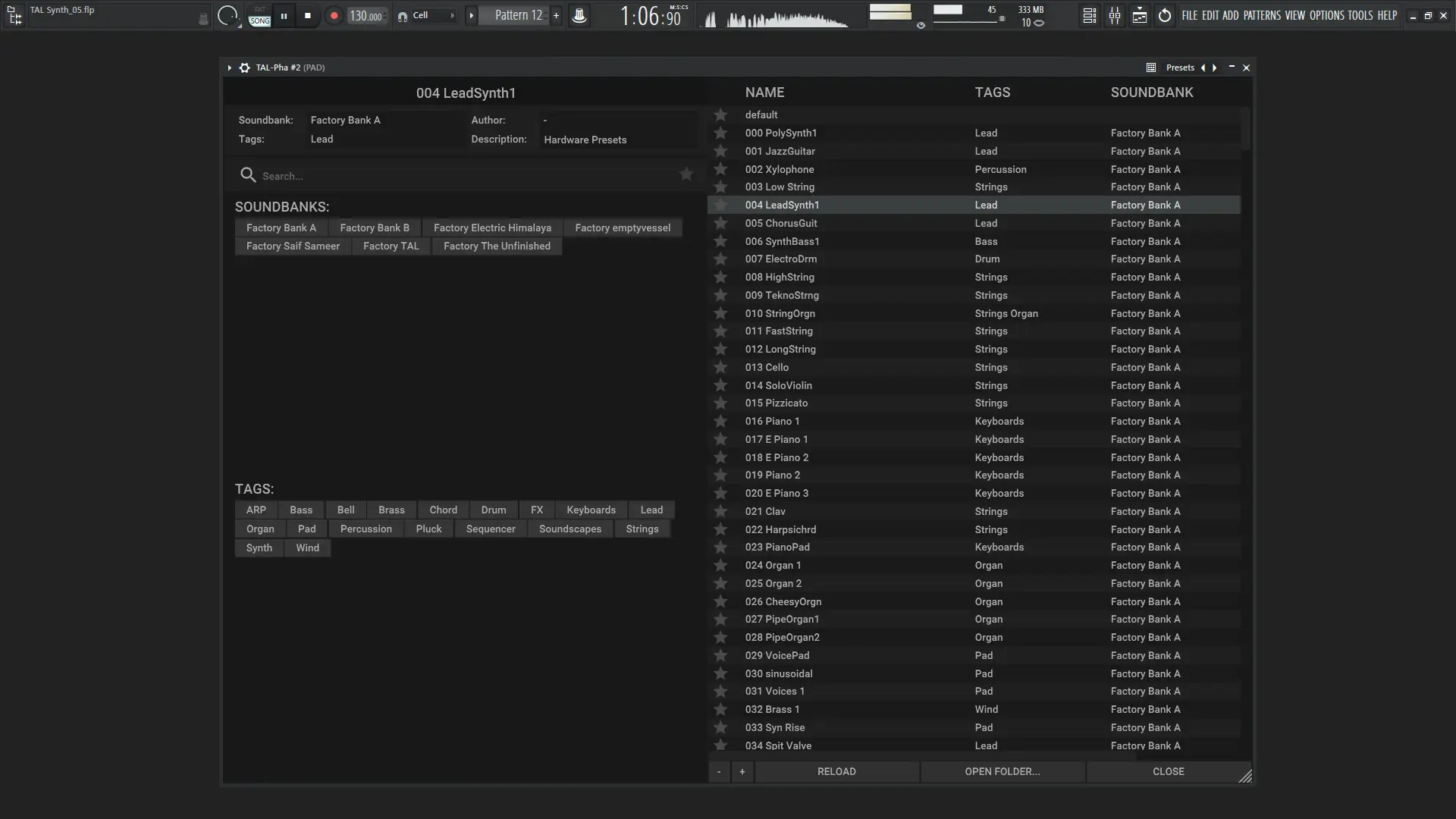Viewport: 1456px width, 819px height.
Task: Expand the plugin options arrow before TAL-Pha
Action: click(x=229, y=67)
